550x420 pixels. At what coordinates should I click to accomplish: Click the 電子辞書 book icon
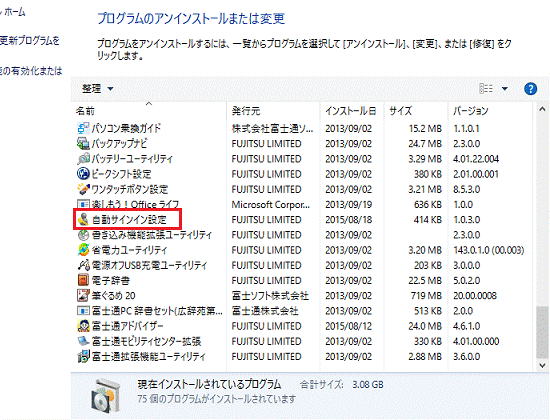(x=83, y=280)
